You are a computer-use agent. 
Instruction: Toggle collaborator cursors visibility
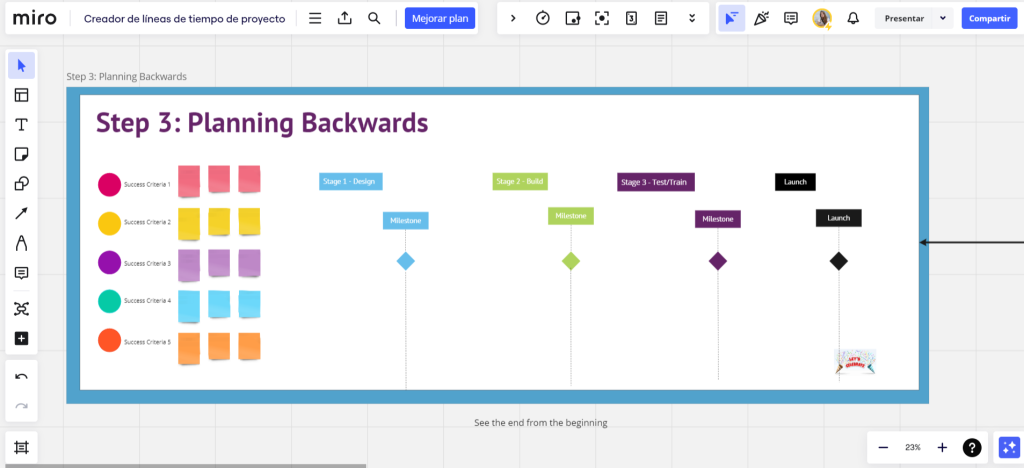[732, 18]
